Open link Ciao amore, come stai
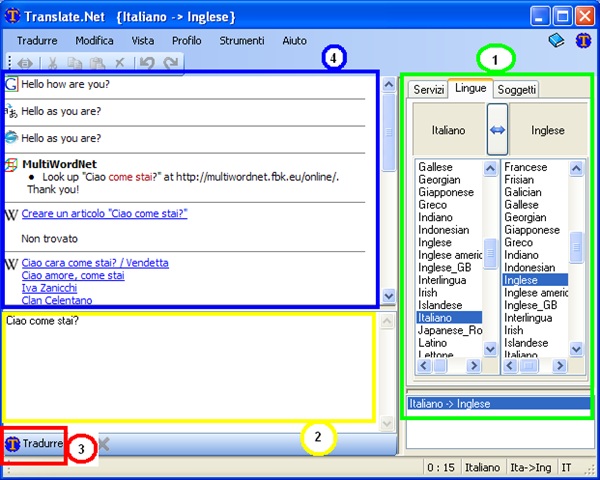 [x=73, y=275]
